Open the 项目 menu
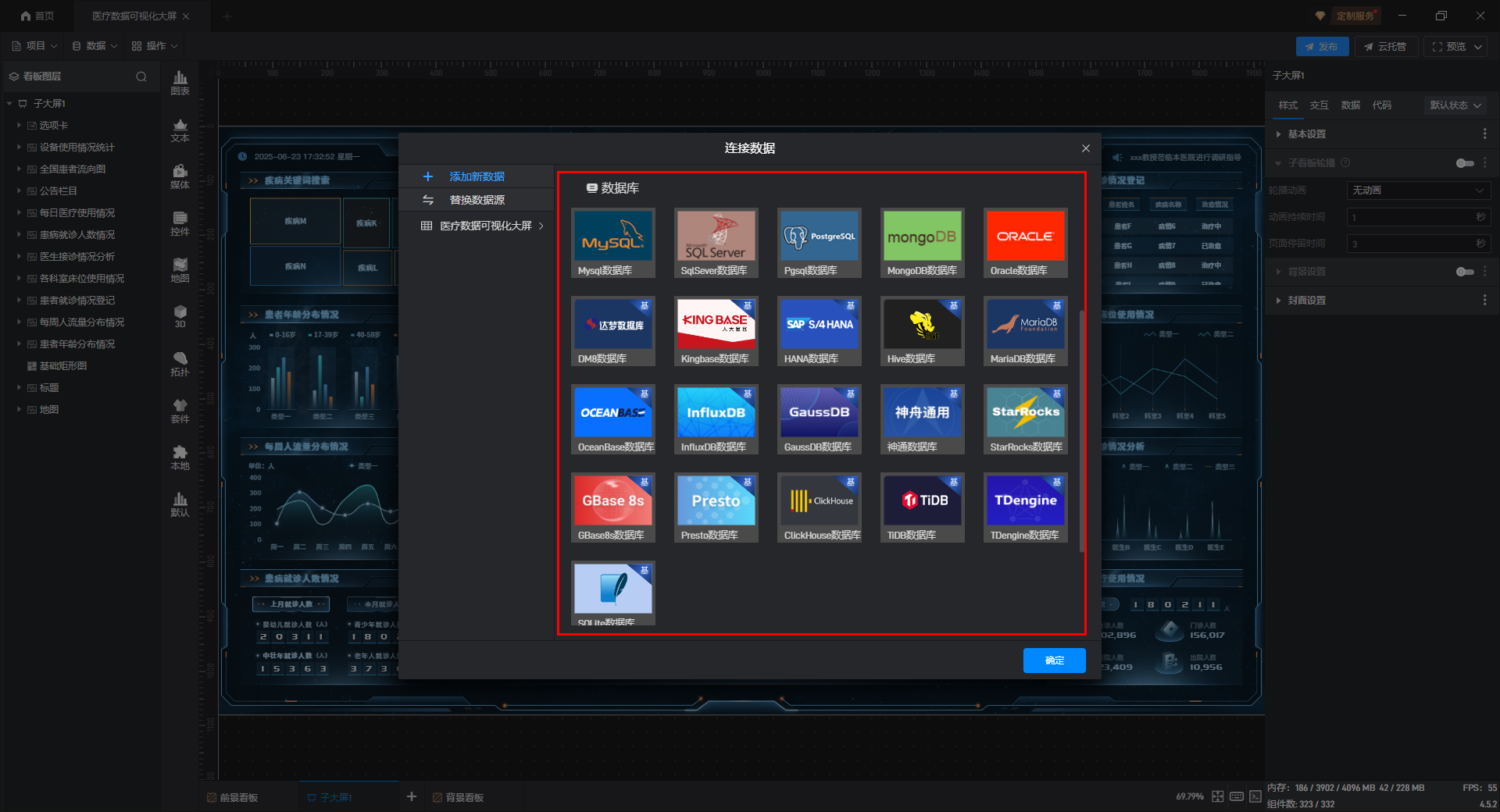The height and width of the screenshot is (812, 1500). [34, 46]
